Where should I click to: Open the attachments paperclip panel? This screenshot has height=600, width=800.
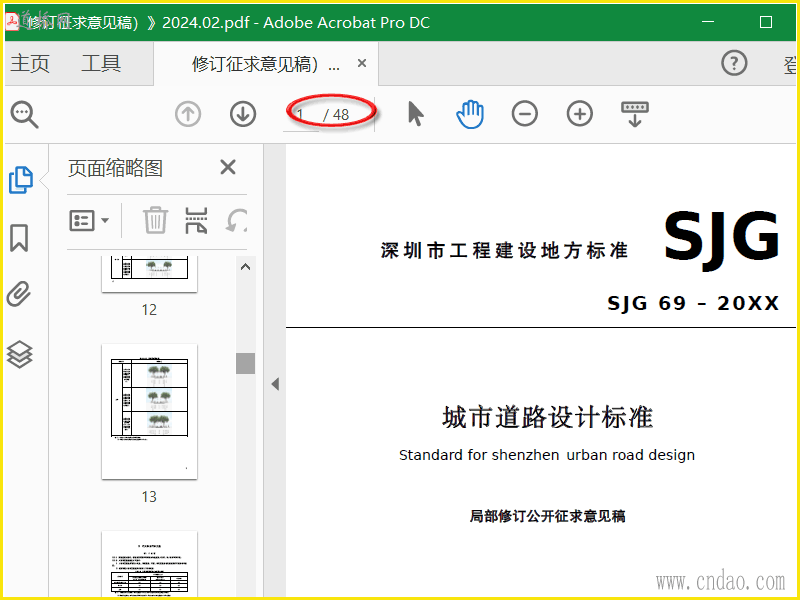[19, 294]
